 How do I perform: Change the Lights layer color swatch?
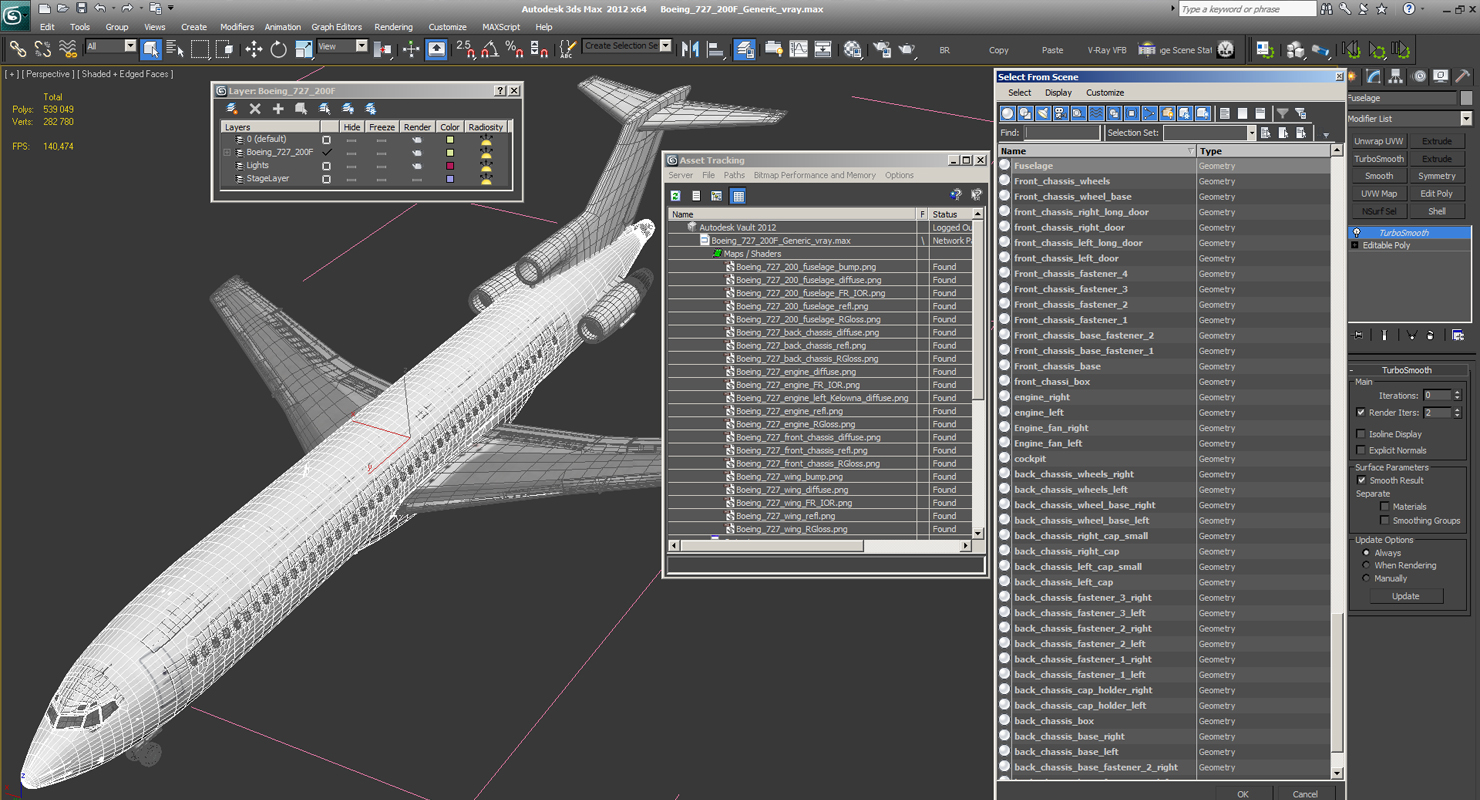(x=450, y=166)
